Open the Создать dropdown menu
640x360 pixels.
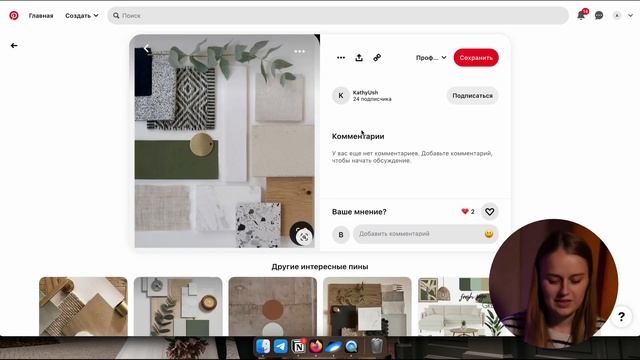(82, 16)
